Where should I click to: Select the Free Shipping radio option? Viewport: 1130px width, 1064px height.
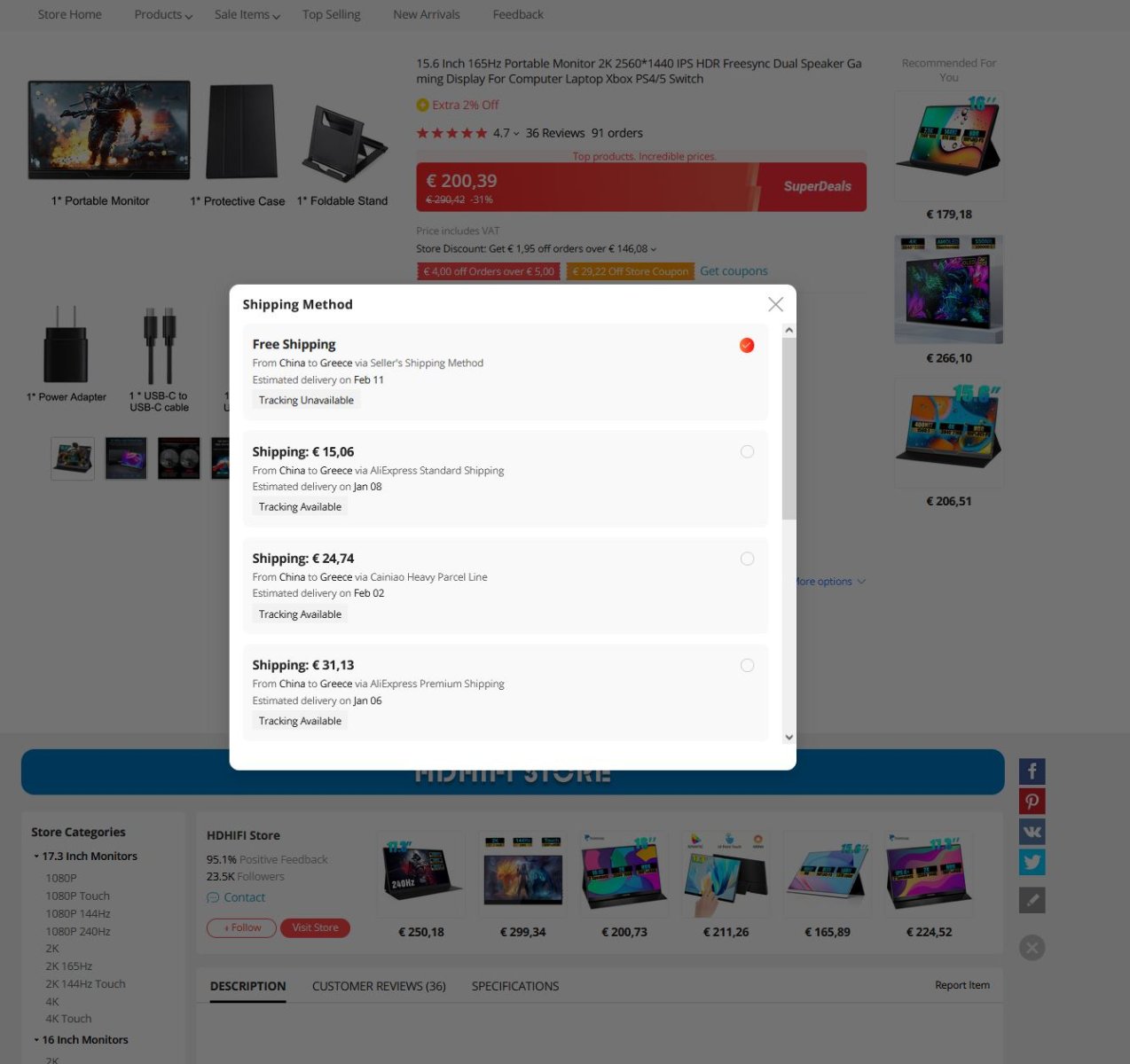747,345
